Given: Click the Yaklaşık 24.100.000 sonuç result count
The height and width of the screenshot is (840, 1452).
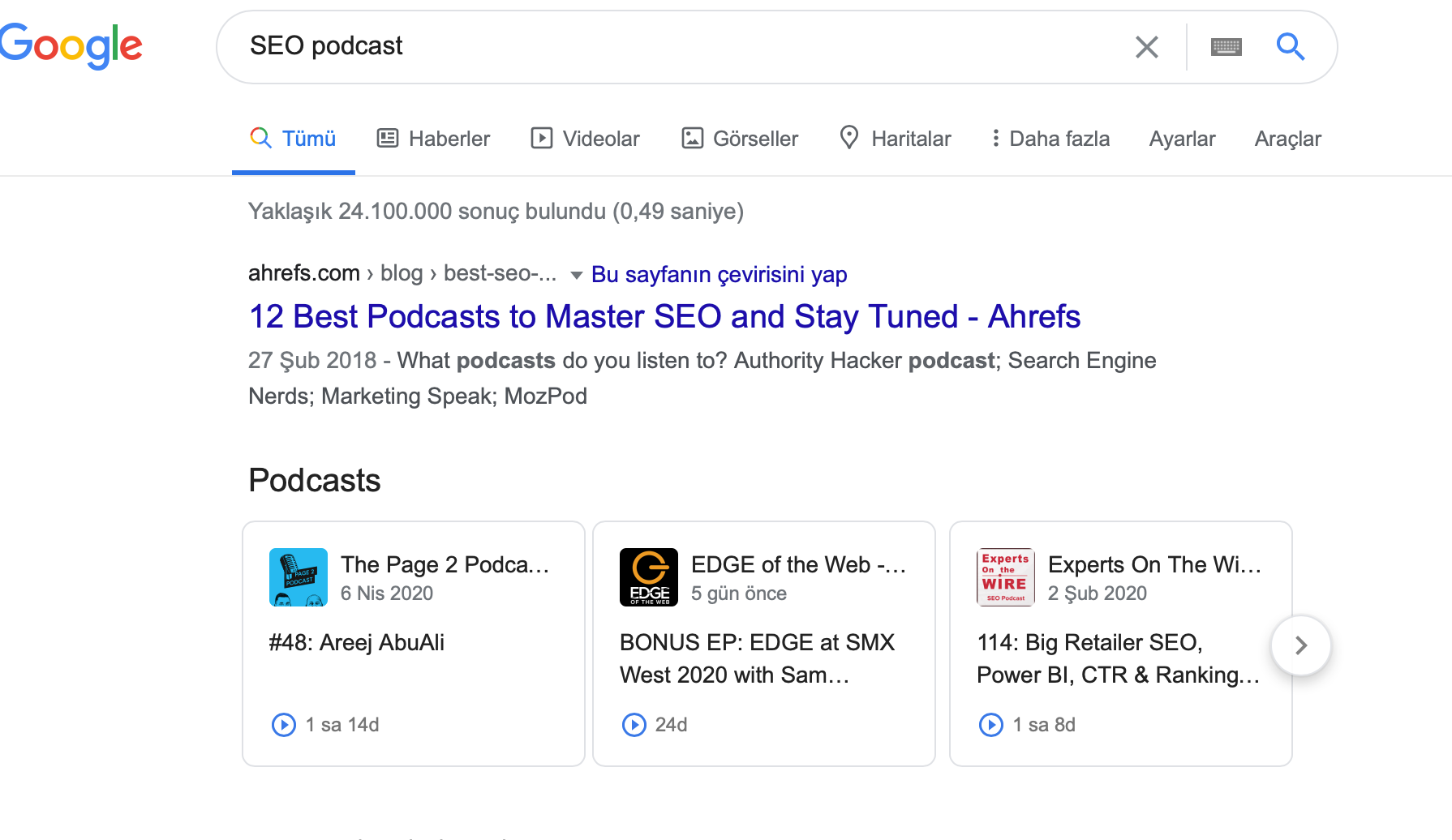Looking at the screenshot, I should point(496,211).
